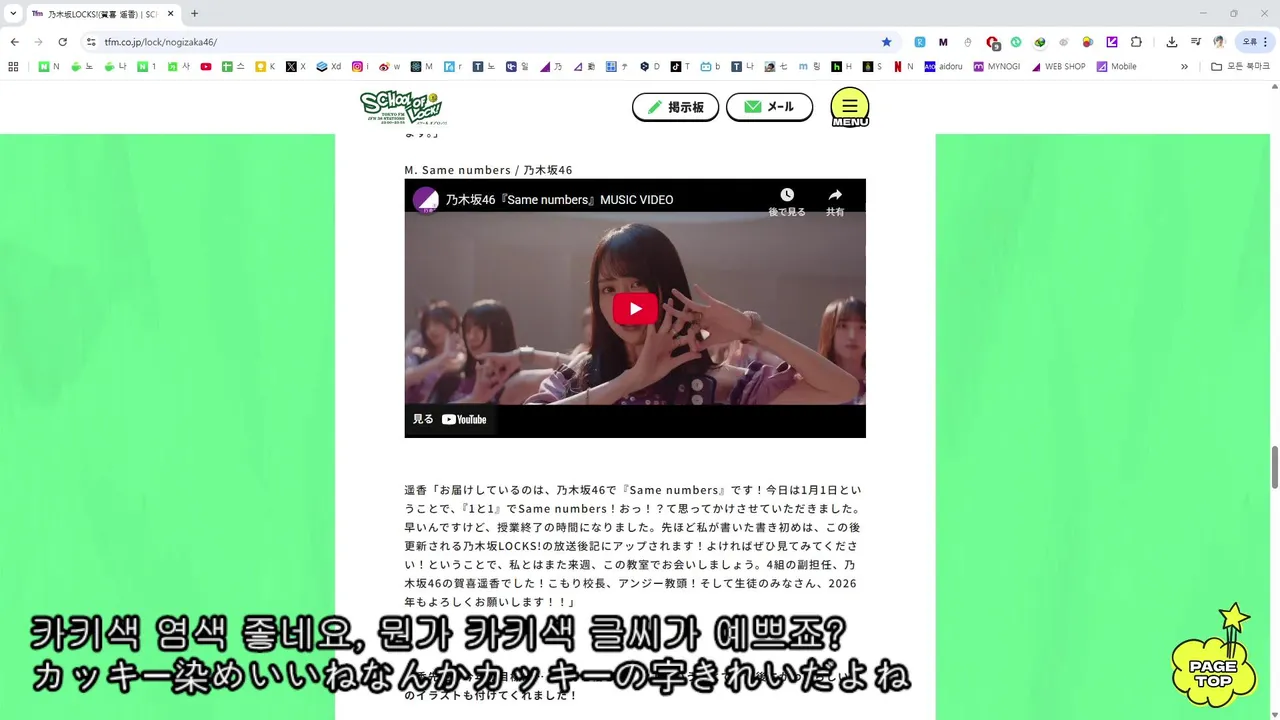Image resolution: width=1280 pixels, height=720 pixels.
Task: Click the purple M extension icon
Action: 943,42
